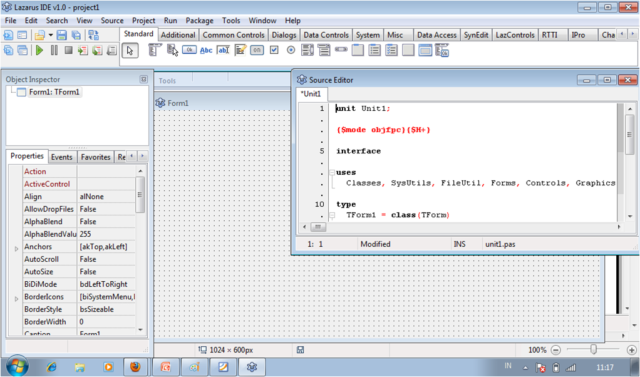
Task: Select the TPopupMenu component icon
Action: pos(172,50)
